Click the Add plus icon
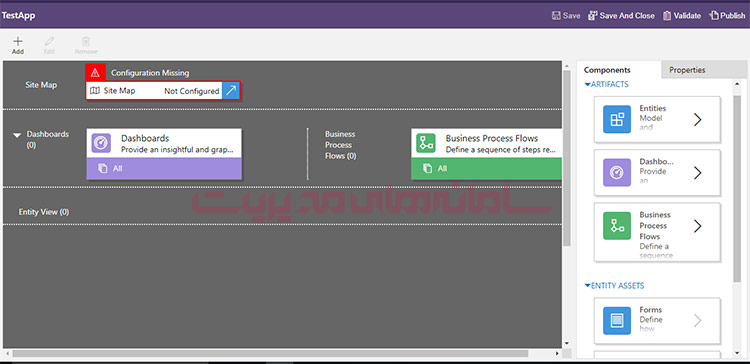The image size is (750, 364). (x=18, y=41)
